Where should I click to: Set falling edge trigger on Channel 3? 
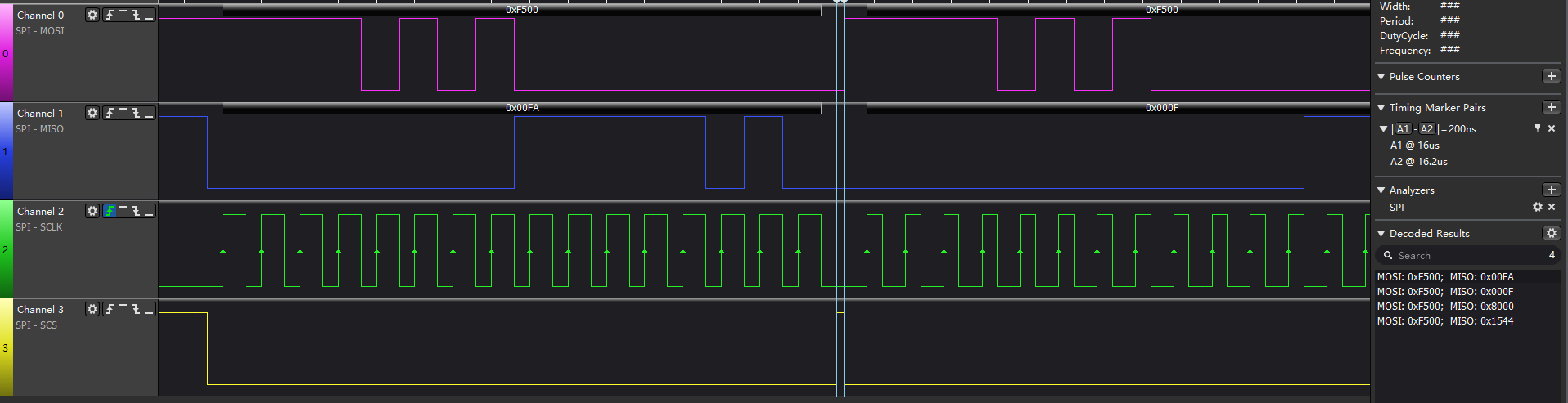[136, 309]
